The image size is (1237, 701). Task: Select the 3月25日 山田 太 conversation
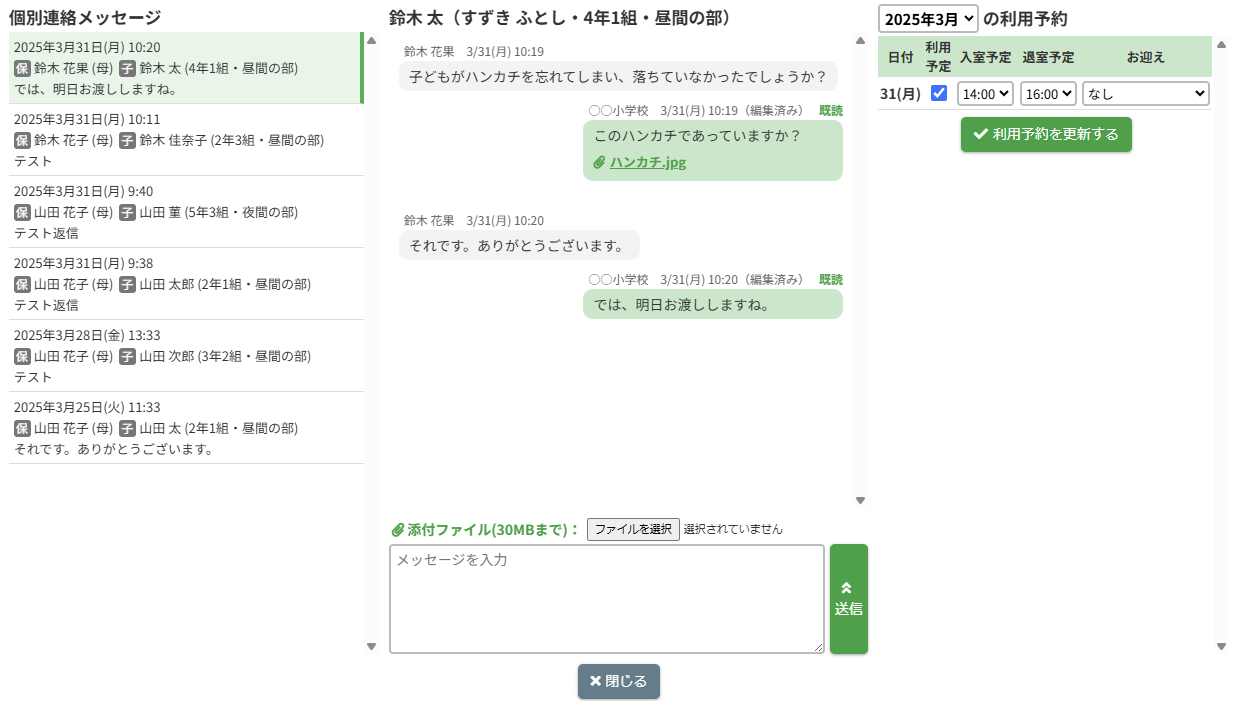(x=186, y=428)
